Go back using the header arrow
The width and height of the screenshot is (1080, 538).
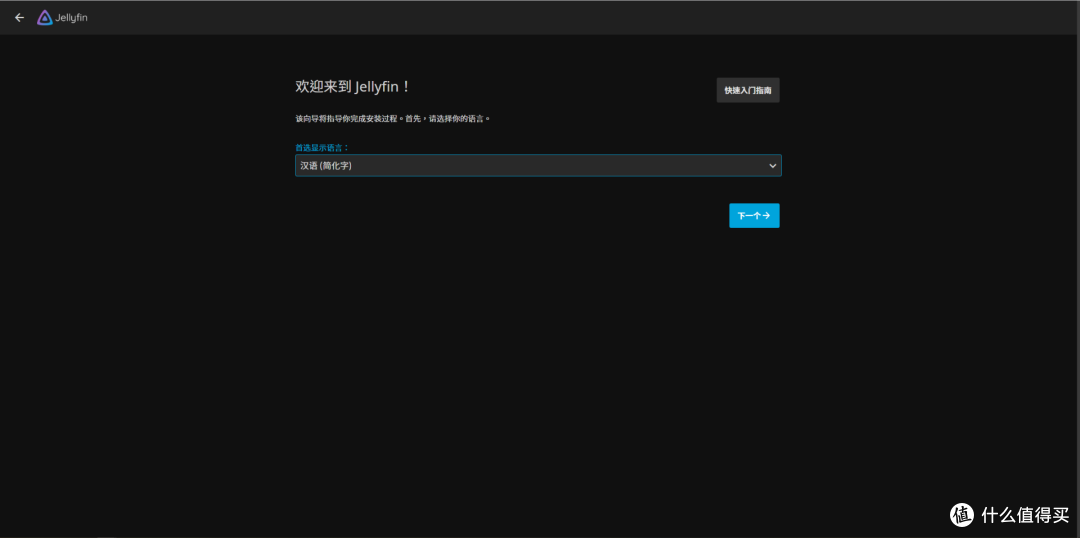point(19,18)
